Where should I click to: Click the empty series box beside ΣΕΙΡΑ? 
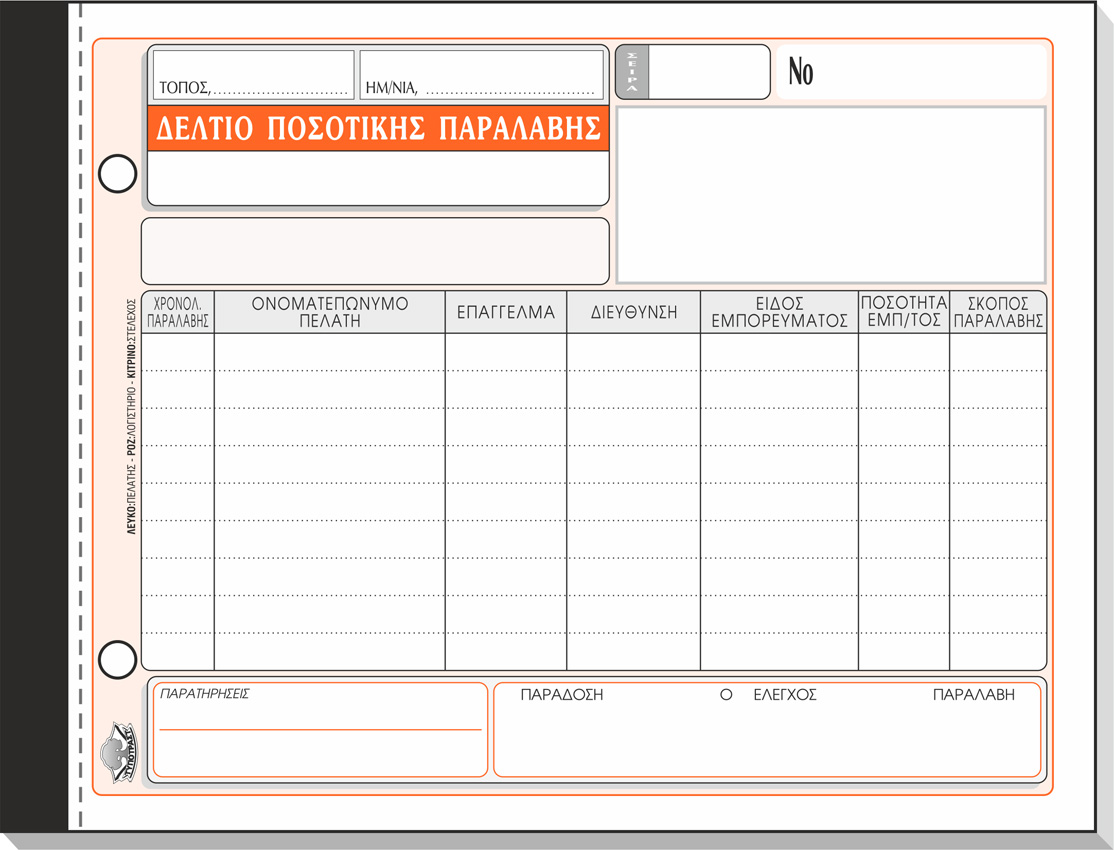tap(709, 72)
